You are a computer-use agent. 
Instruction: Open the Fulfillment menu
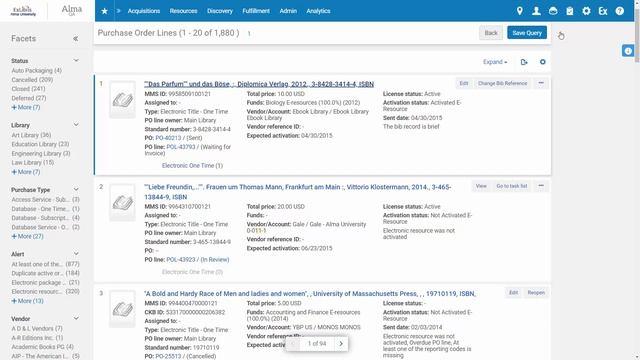pos(256,11)
